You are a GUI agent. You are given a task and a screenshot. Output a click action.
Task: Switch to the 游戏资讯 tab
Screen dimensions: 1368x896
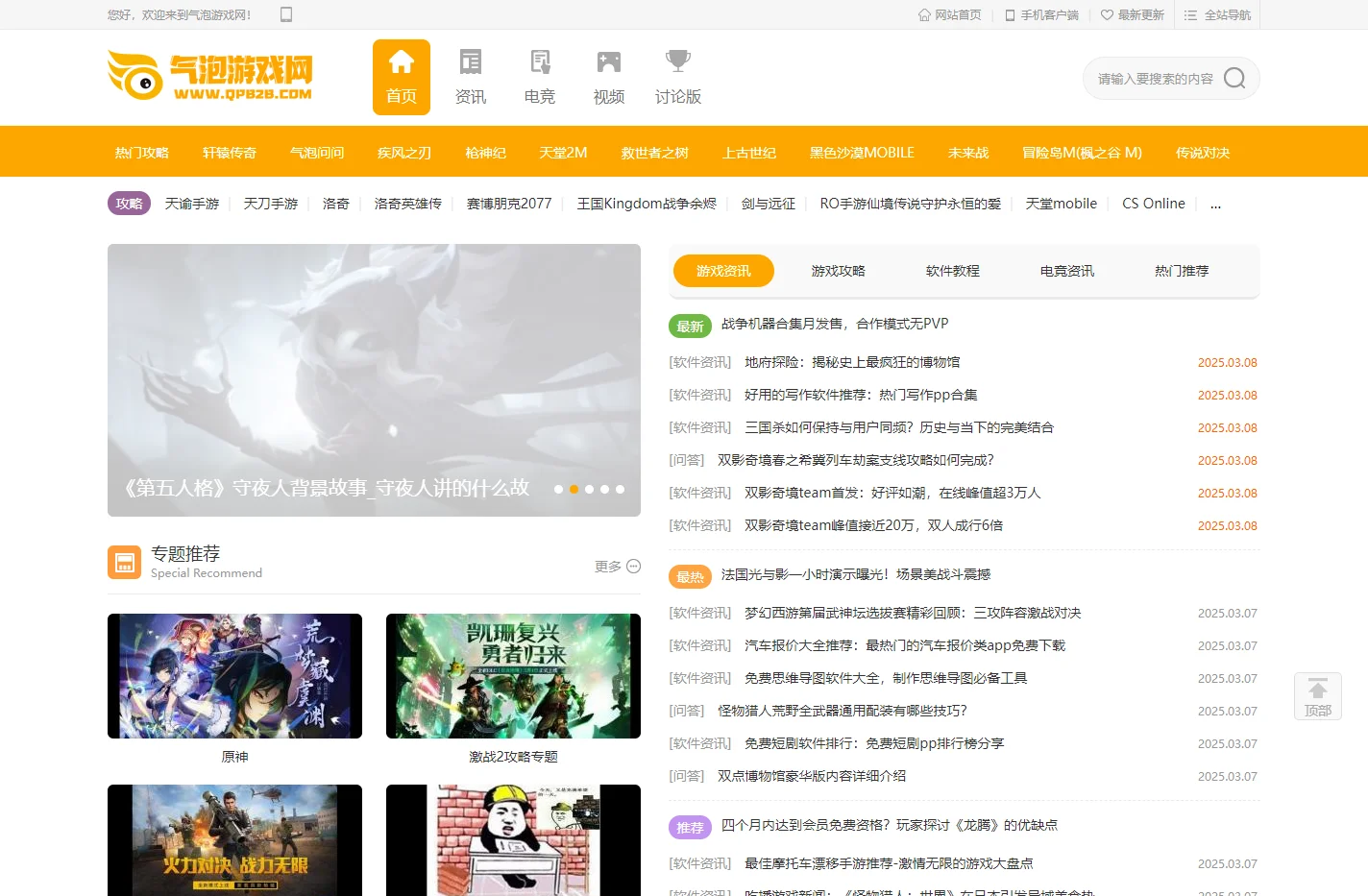coord(723,271)
